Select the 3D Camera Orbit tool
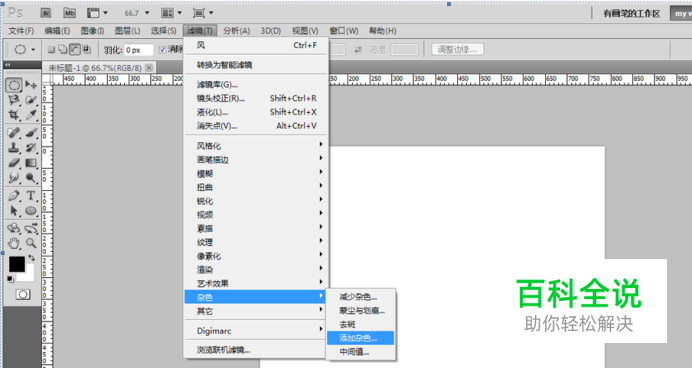 click(x=31, y=228)
